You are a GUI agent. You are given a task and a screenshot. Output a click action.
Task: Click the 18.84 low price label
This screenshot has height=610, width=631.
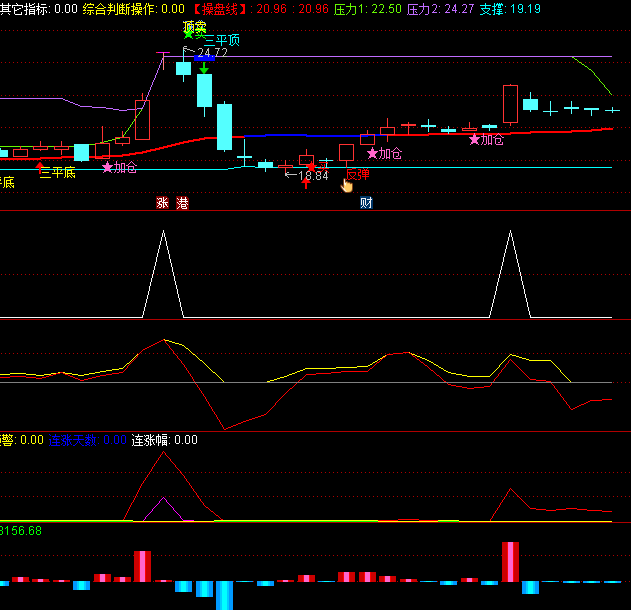coord(313,175)
